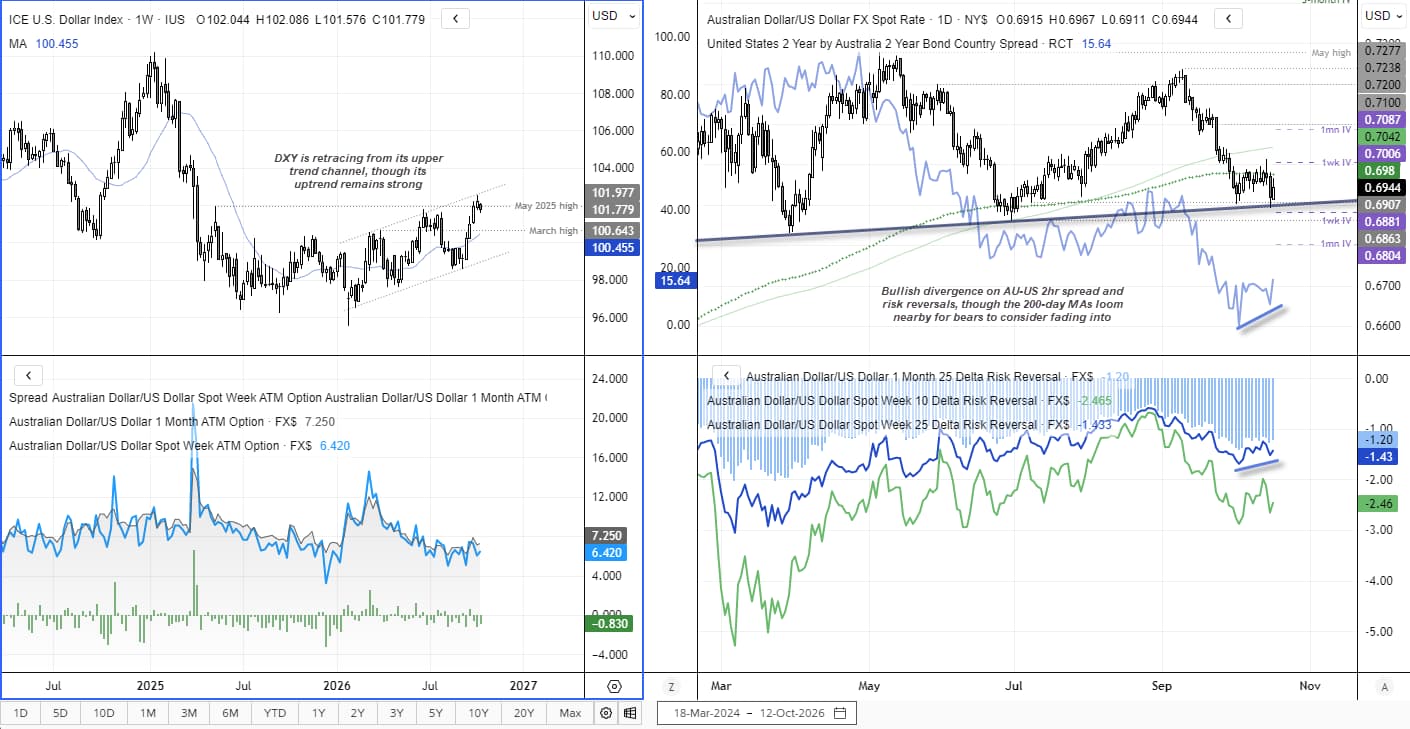Screen dimensions: 1410x729
Task: Open the USD currency dropdown on the AUD/USD chart
Action: [1383, 15]
